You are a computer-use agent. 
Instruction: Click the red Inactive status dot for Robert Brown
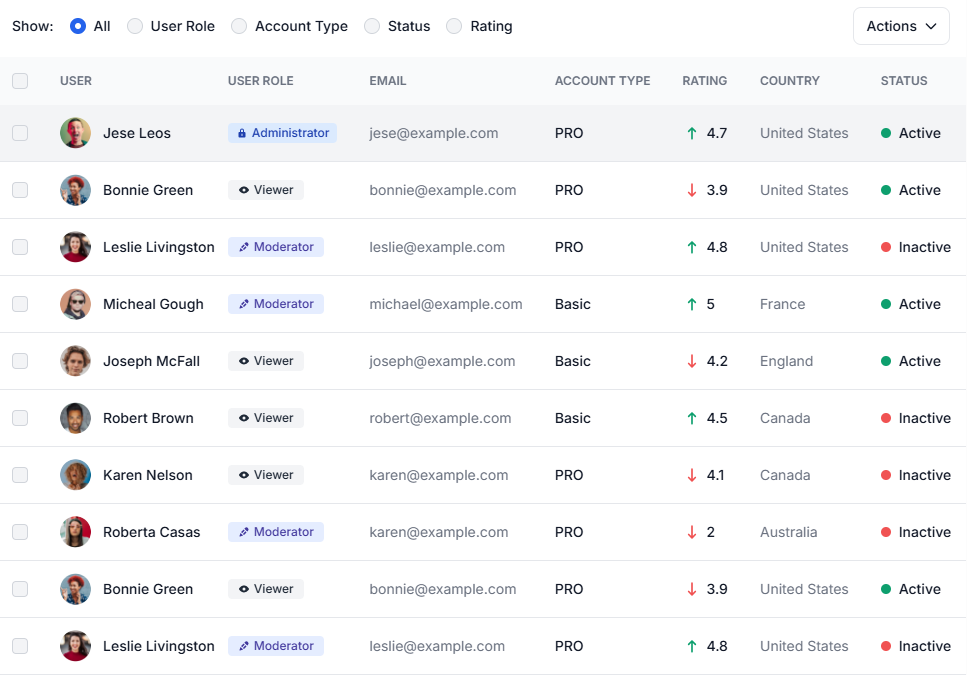point(885,418)
